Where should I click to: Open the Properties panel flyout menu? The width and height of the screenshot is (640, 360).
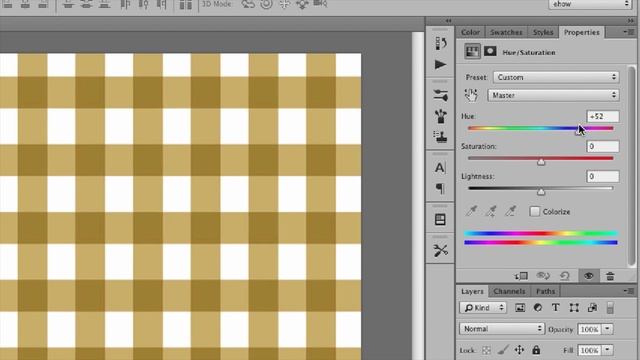point(629,32)
